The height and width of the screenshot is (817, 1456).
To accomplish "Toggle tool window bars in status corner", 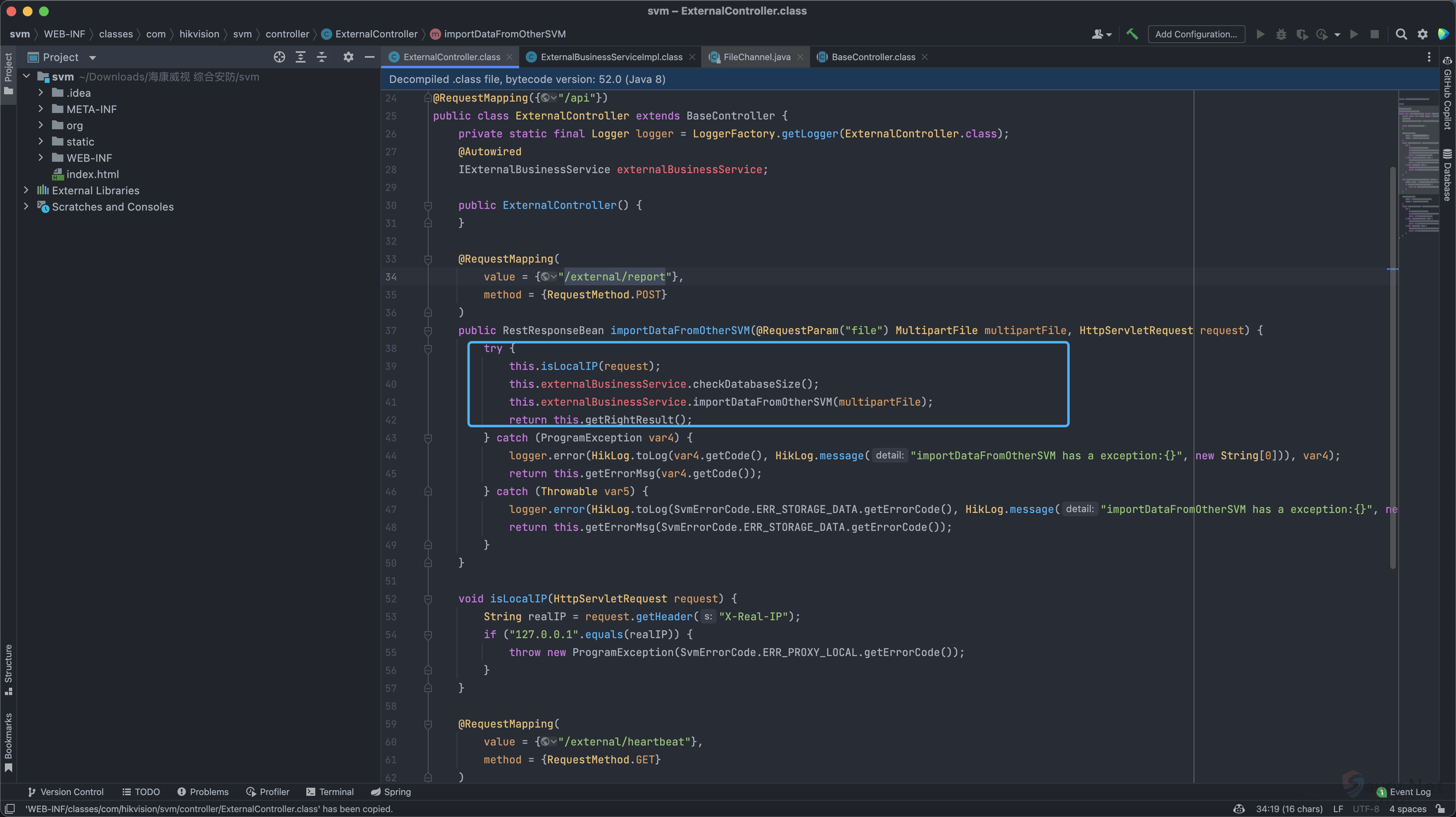I will tap(10, 808).
